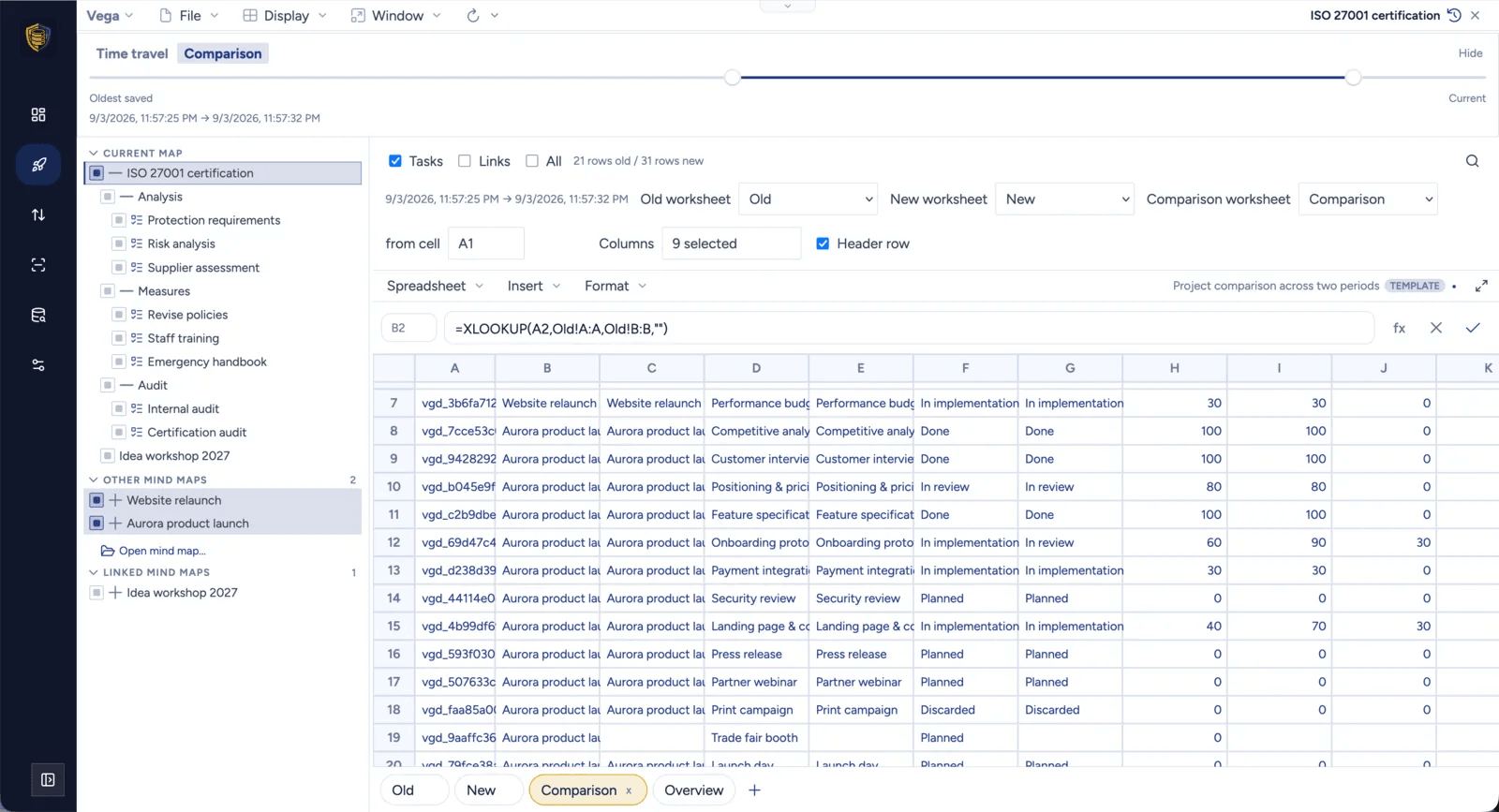Toggle the sidebar panel icon at bottom
1499x812 pixels.
coord(48,779)
